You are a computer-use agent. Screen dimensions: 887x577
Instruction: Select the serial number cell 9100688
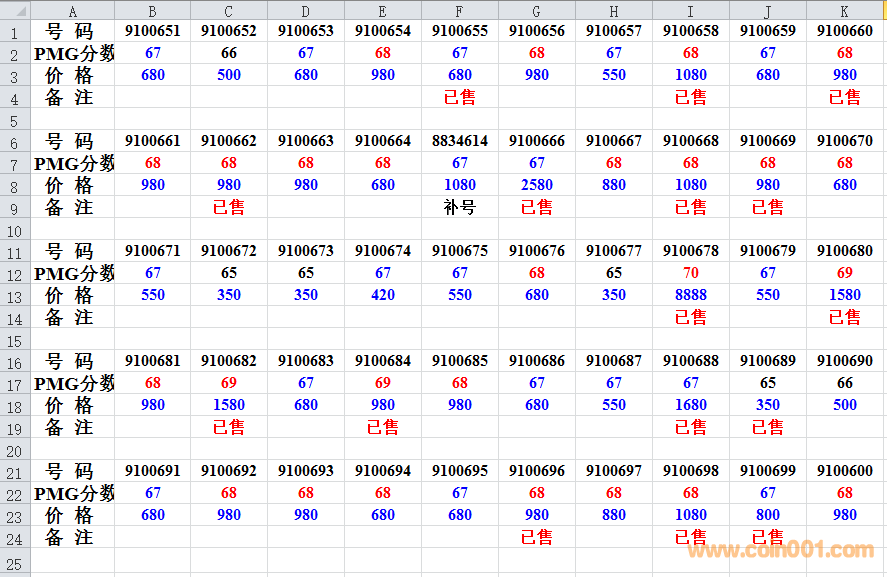click(x=690, y=361)
